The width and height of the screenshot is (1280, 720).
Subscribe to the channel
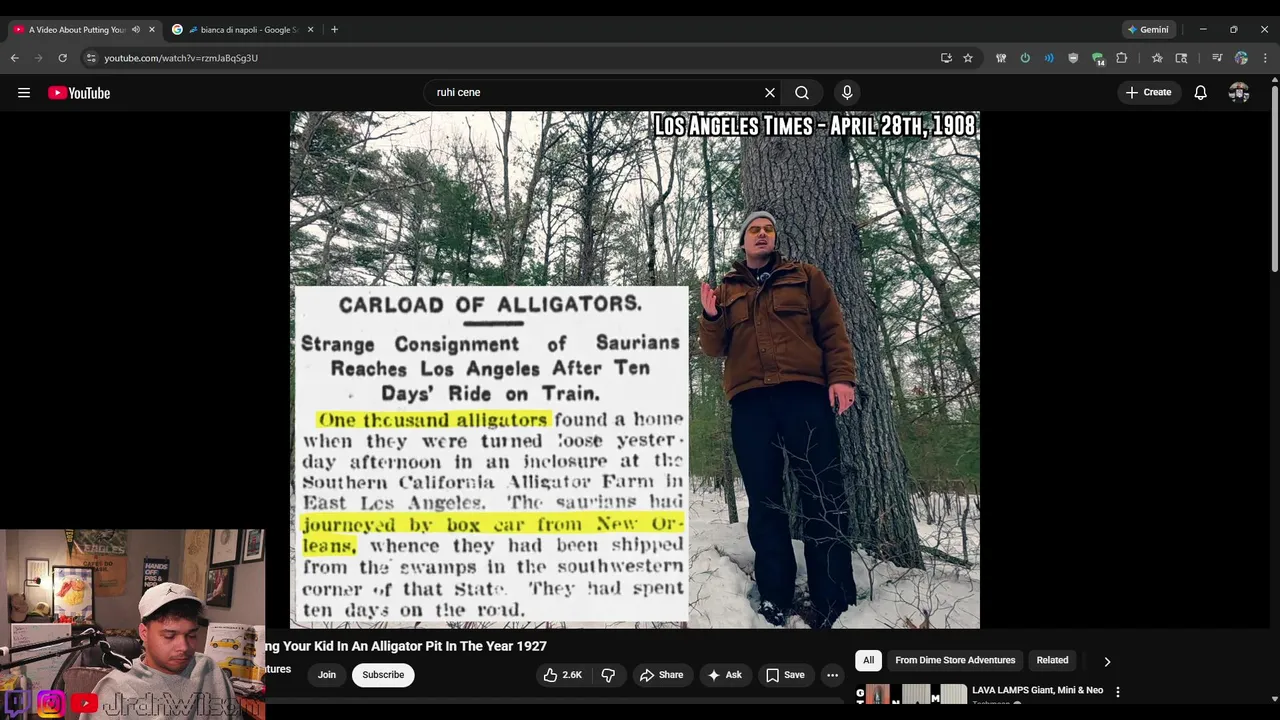[x=383, y=675]
